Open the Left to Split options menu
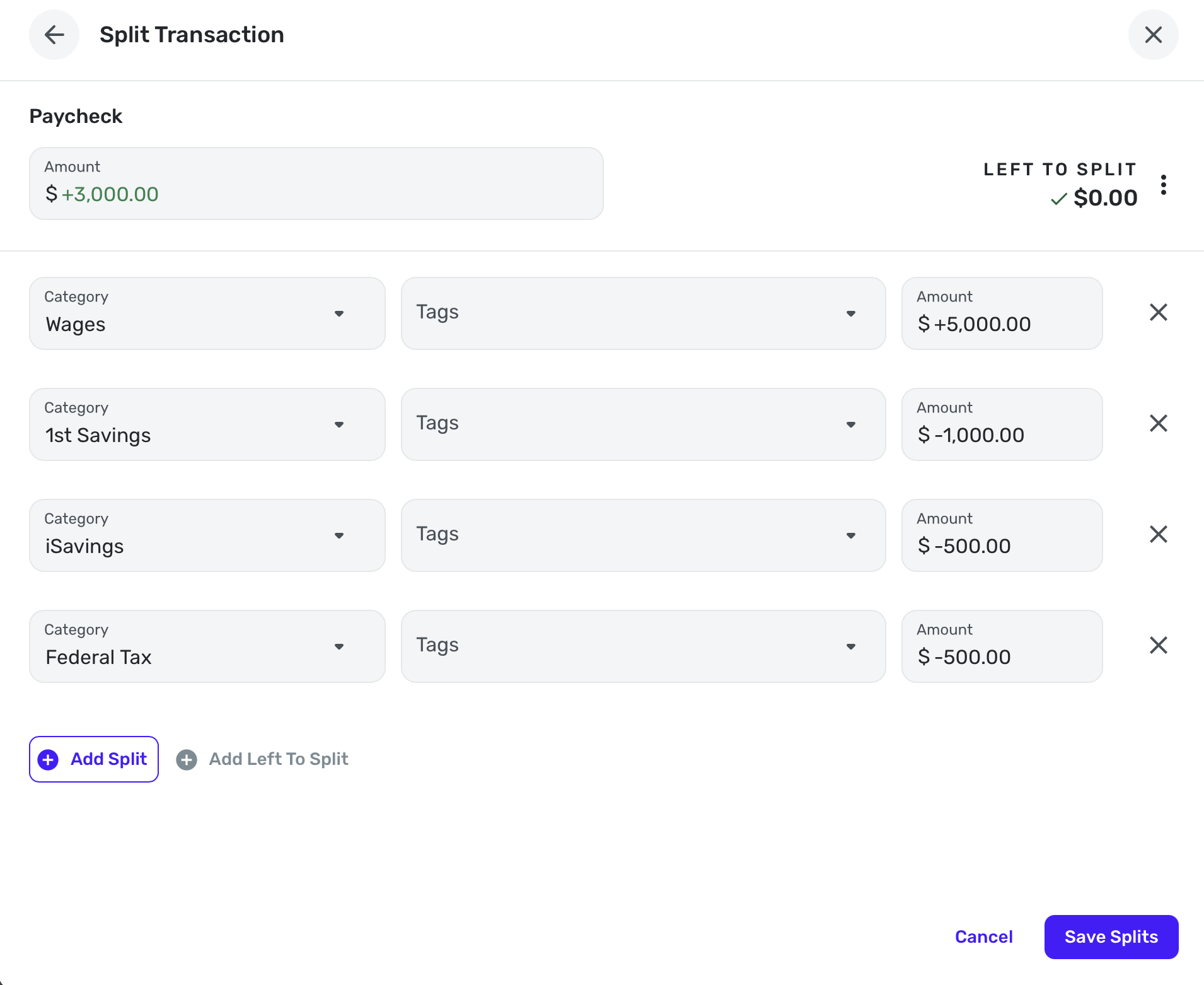Screen dimensions: 1204x985 pyautogui.click(x=1163, y=185)
